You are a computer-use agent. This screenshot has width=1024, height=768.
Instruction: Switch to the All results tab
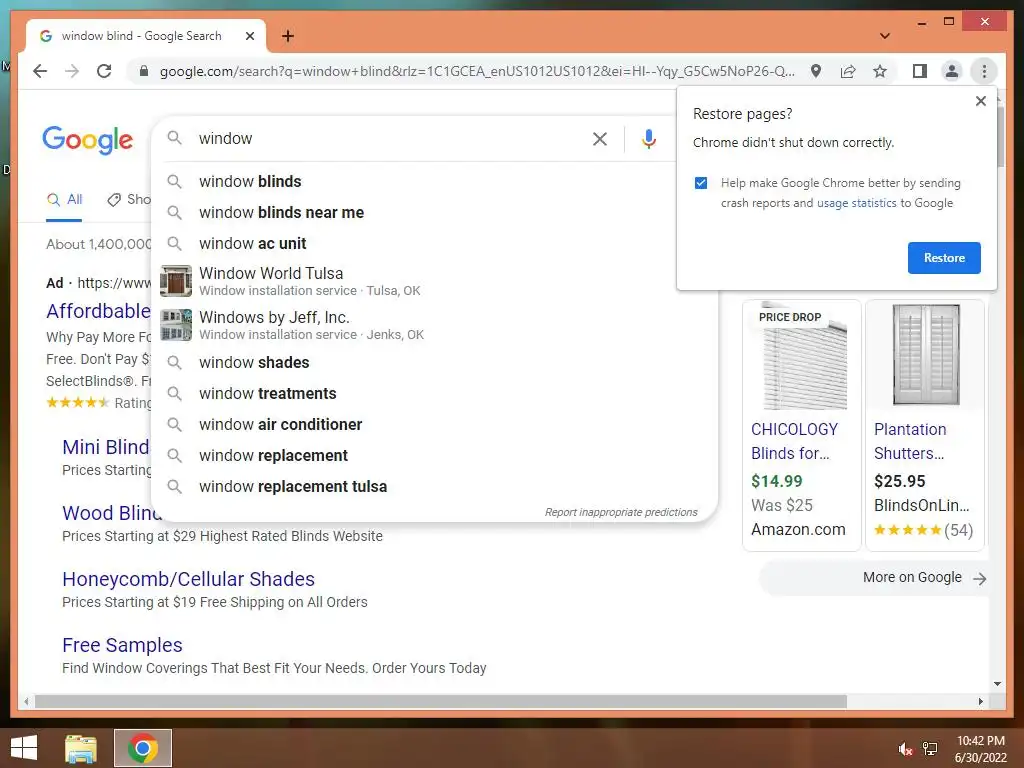[64, 200]
